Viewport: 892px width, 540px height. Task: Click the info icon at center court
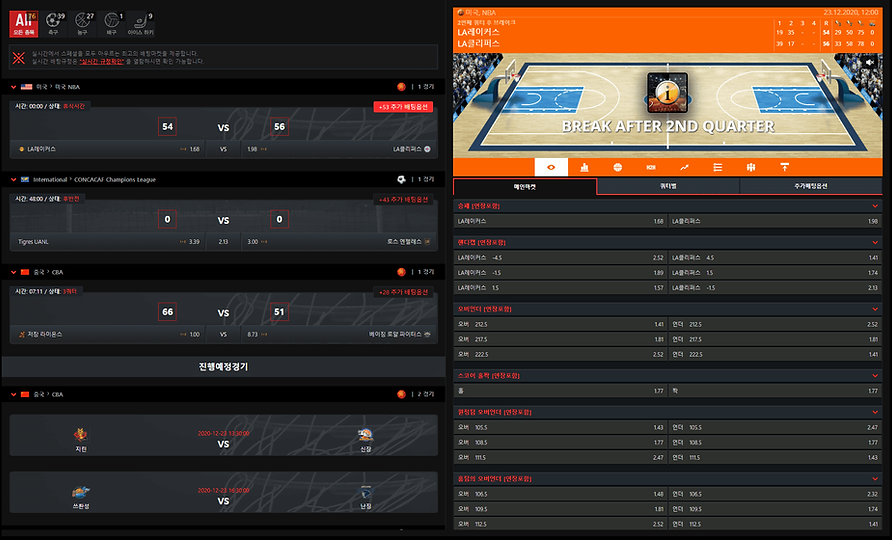click(667, 92)
